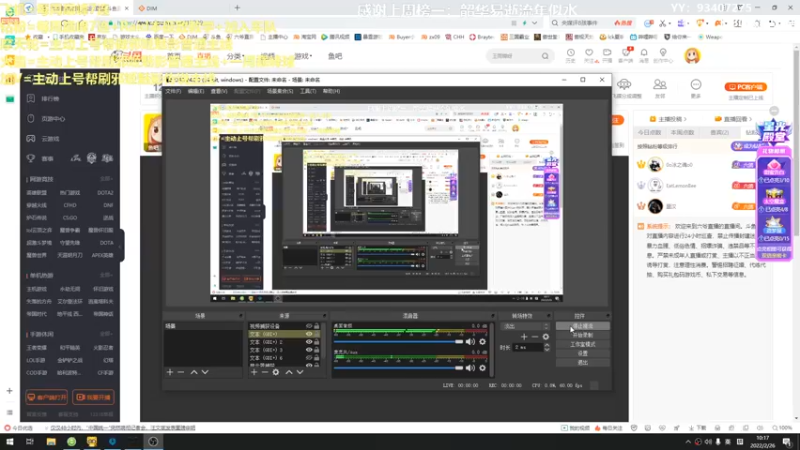The height and width of the screenshot is (450, 800).
Task: Click the transition duration input field
Action: click(528, 347)
